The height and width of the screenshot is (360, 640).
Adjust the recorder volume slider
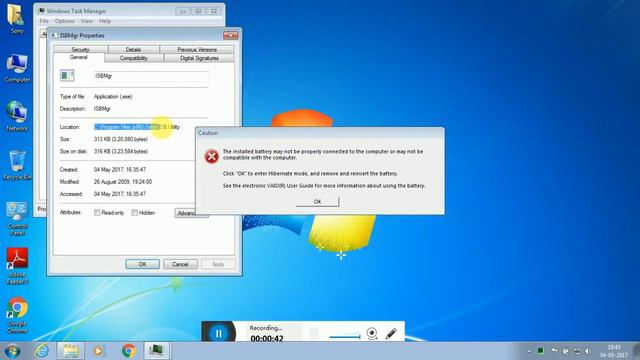point(345,337)
